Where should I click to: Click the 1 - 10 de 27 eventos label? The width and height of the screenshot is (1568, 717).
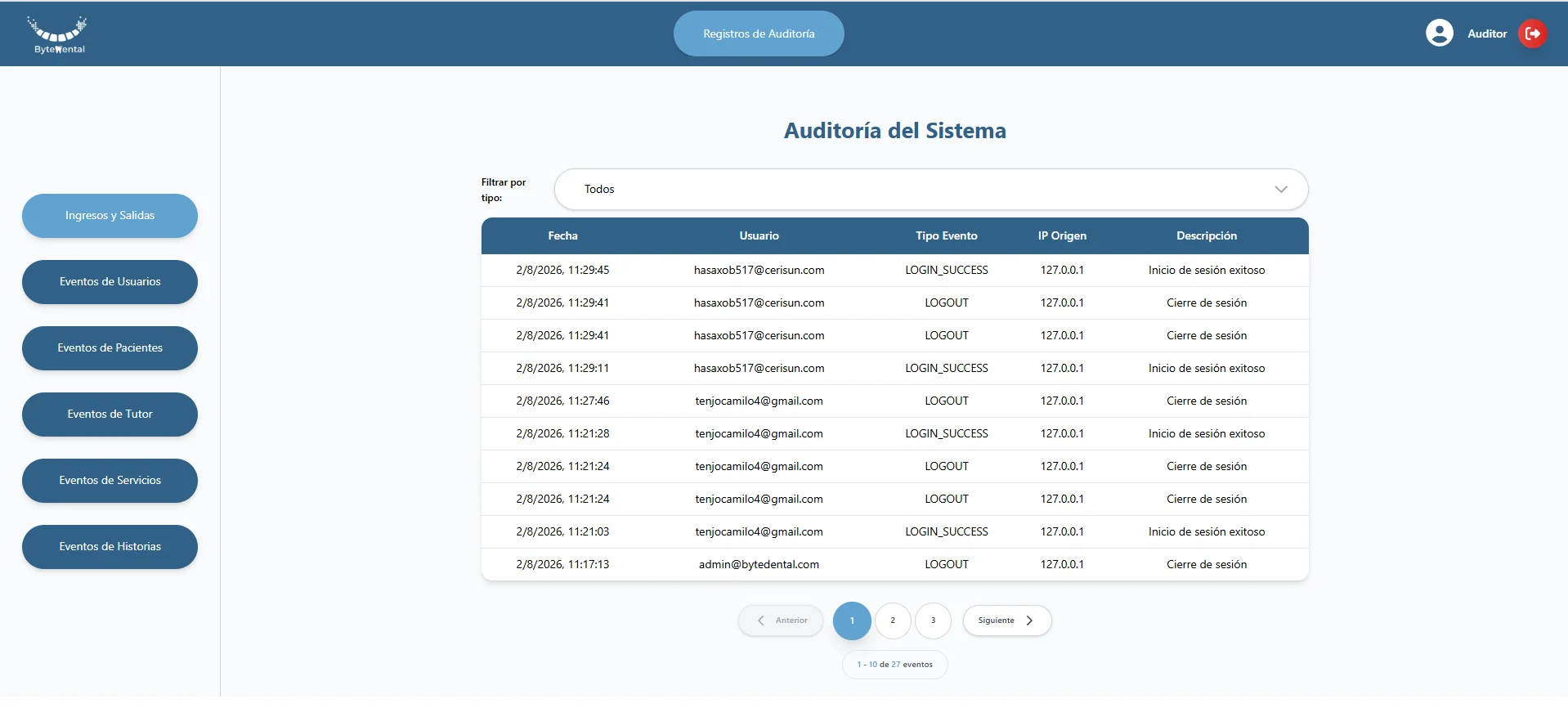click(894, 665)
